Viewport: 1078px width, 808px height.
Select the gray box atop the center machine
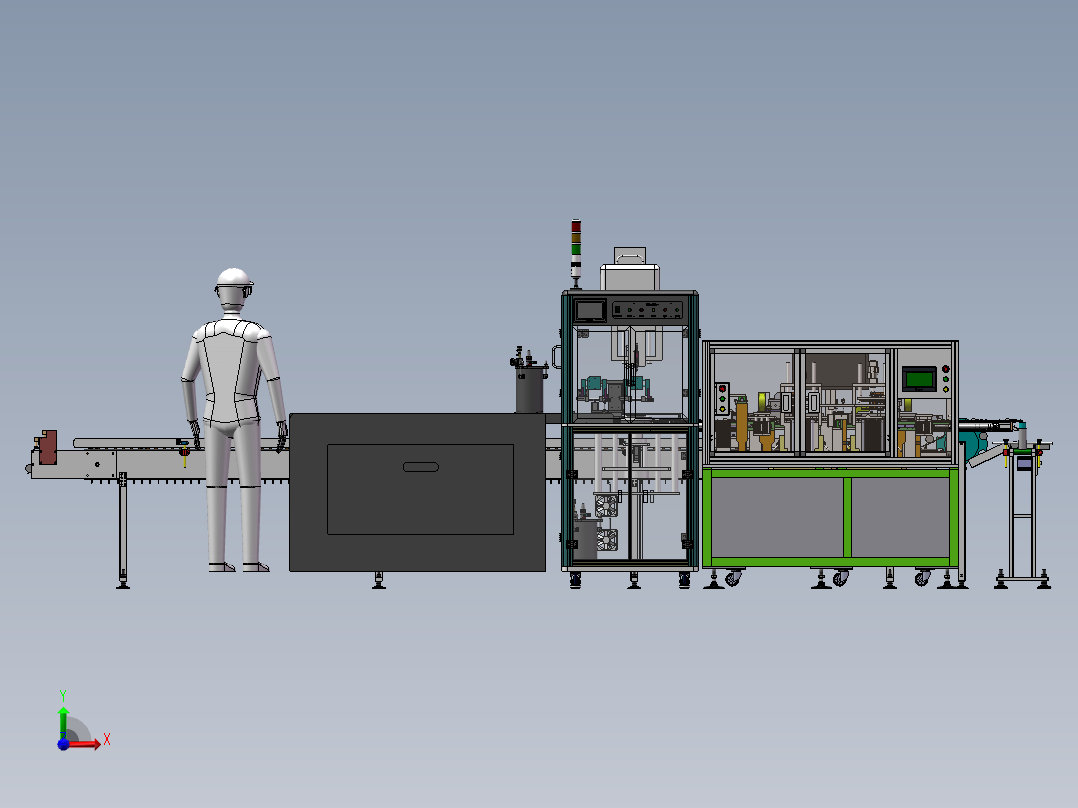[630, 276]
